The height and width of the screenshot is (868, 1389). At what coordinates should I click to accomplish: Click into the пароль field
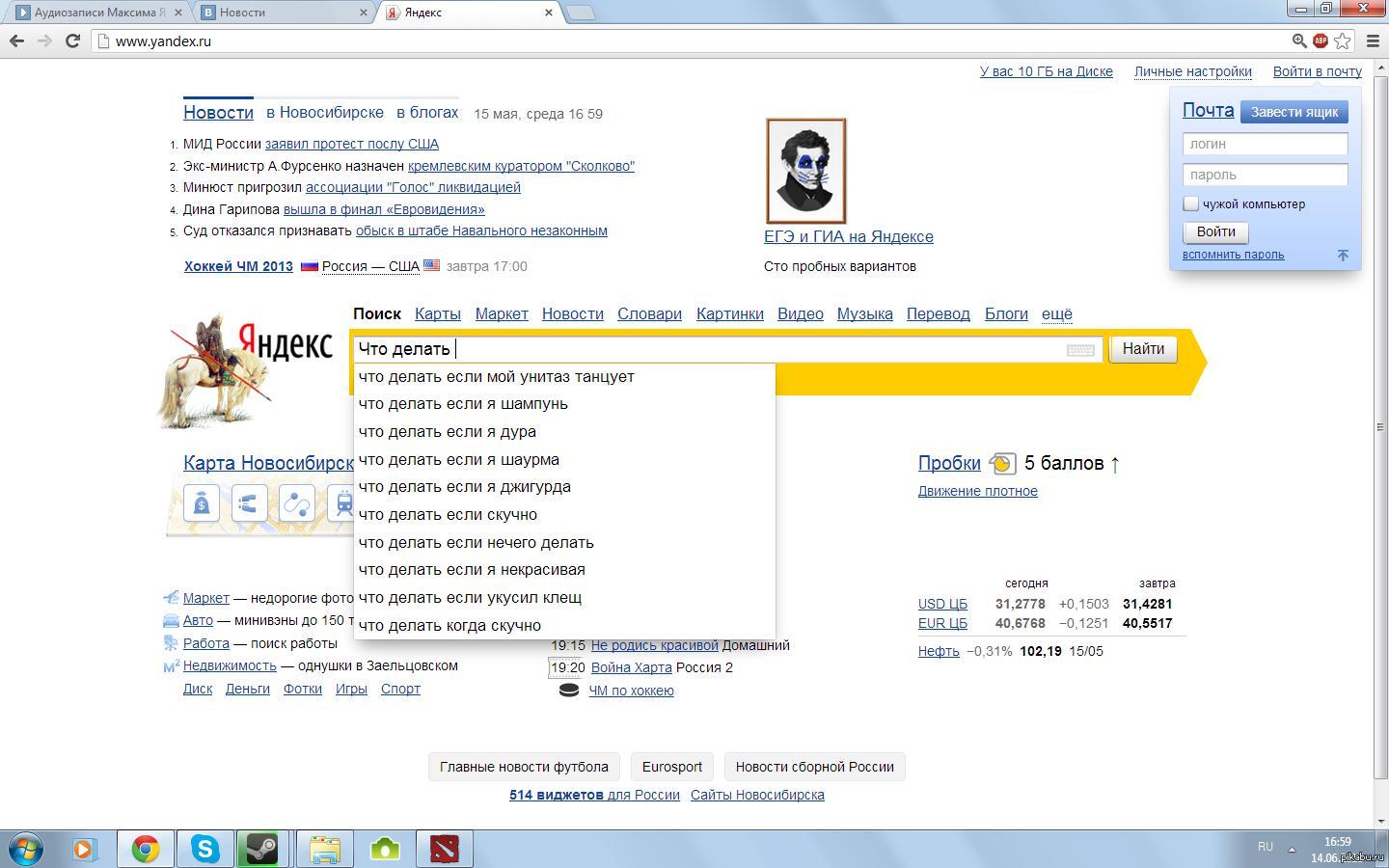[x=1265, y=175]
